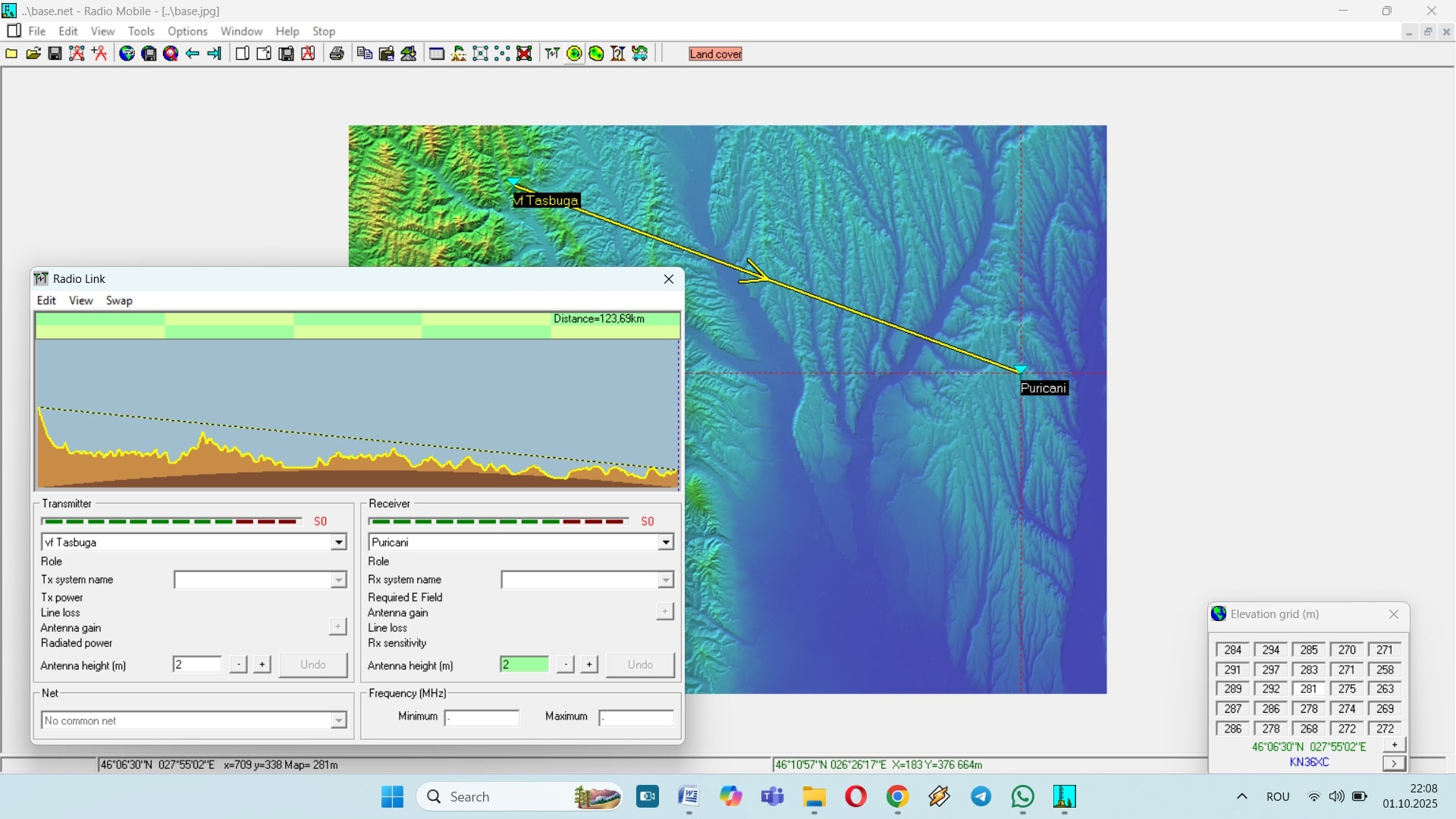The width and height of the screenshot is (1456, 819).
Task: Open the Swap menu in Radio Link
Action: click(119, 300)
